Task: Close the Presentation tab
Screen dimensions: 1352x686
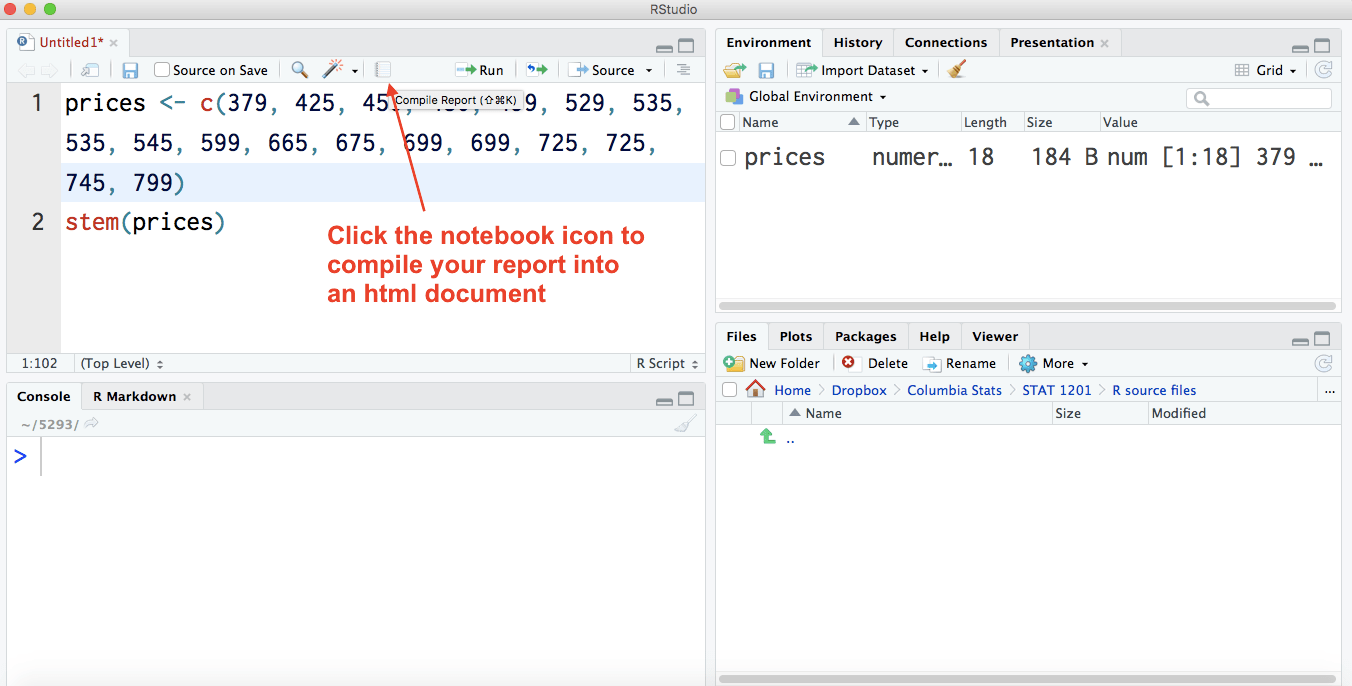Action: pyautogui.click(x=1105, y=43)
